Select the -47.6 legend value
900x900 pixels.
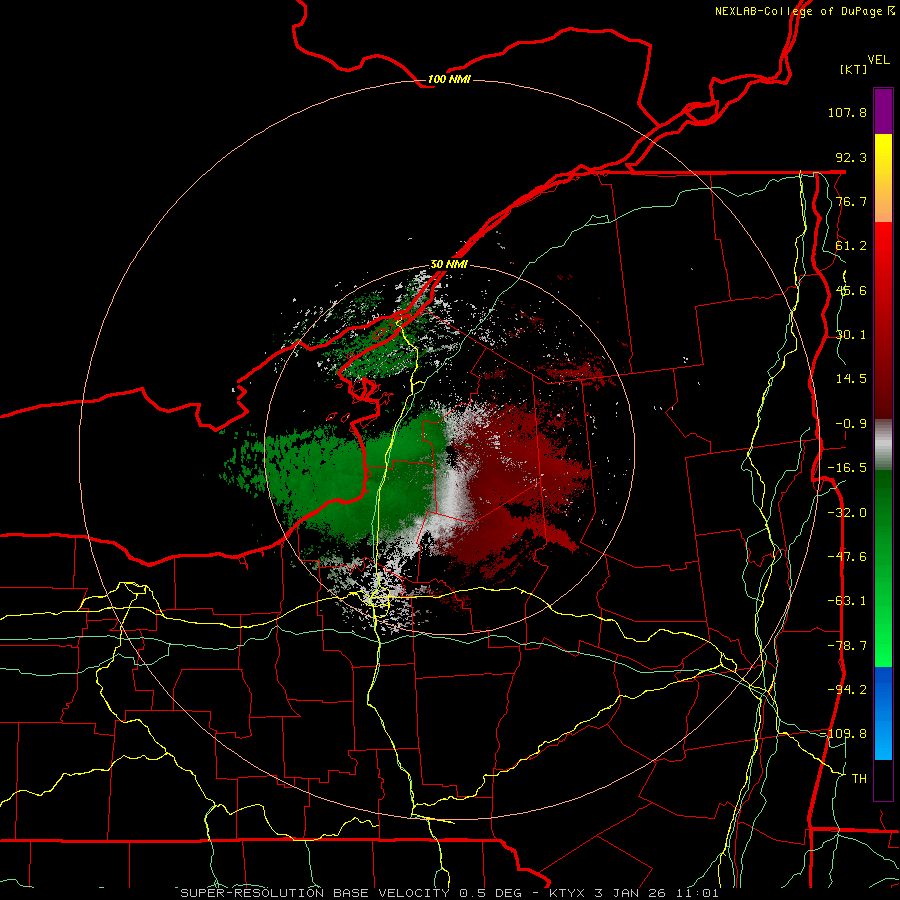(847, 557)
